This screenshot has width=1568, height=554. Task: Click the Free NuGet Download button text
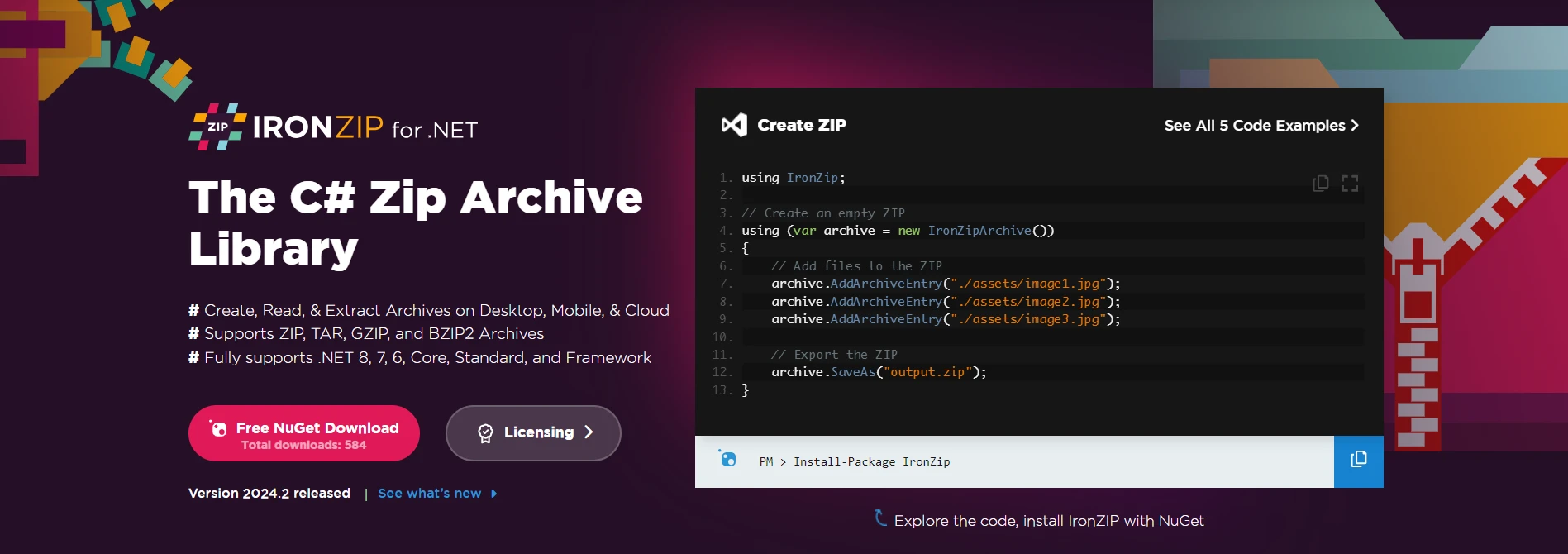click(317, 428)
